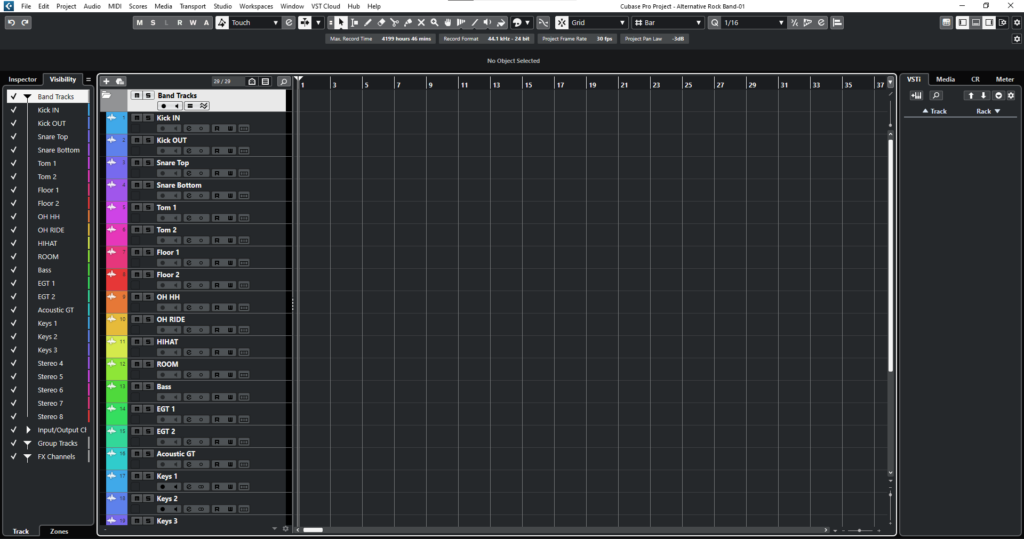
Task: Select the Play speaker tool
Action: (488, 23)
